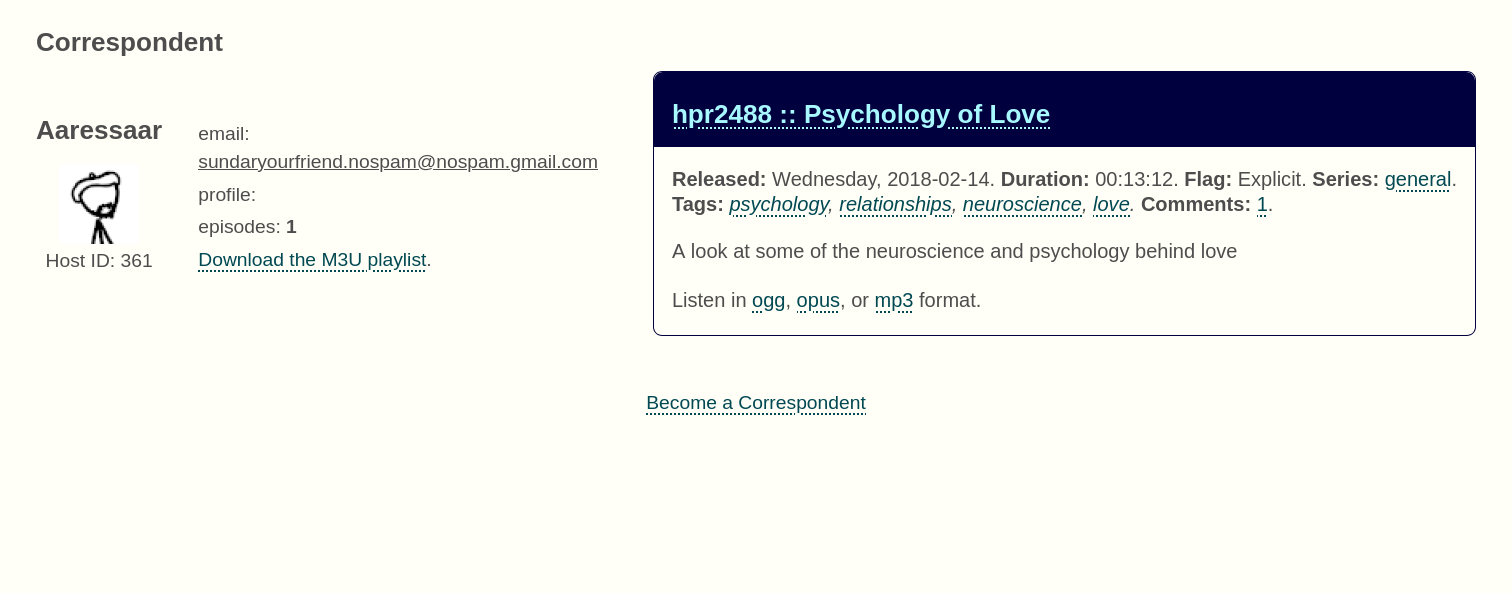Click the Host ID: 361 label
The image size is (1512, 593).
tap(99, 261)
